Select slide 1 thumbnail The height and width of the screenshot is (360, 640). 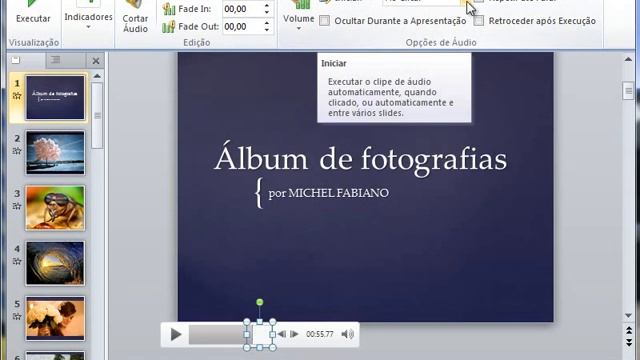56,97
